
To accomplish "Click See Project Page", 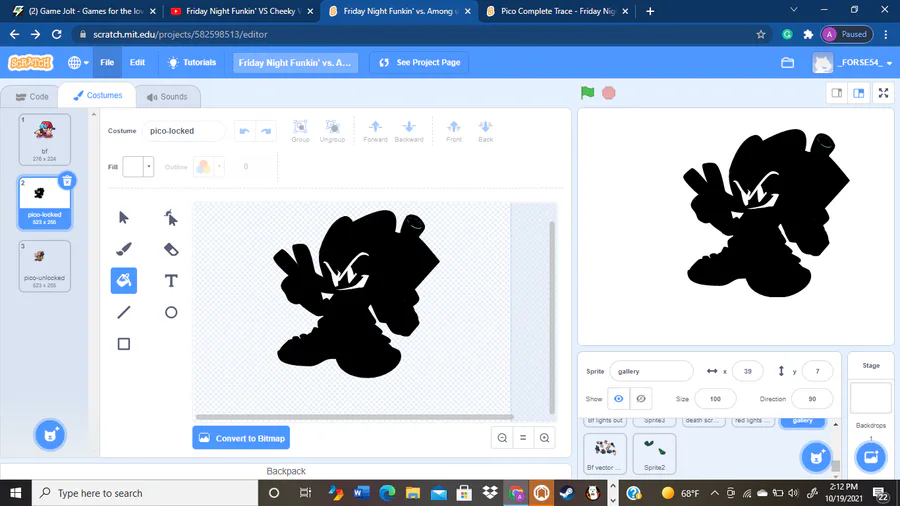I will coord(420,63).
